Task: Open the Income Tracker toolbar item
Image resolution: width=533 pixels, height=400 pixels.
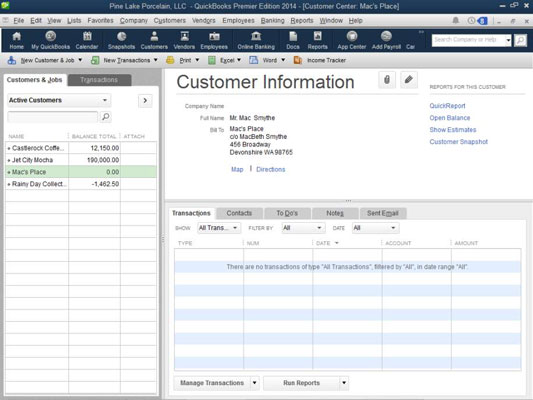Action: coord(320,60)
